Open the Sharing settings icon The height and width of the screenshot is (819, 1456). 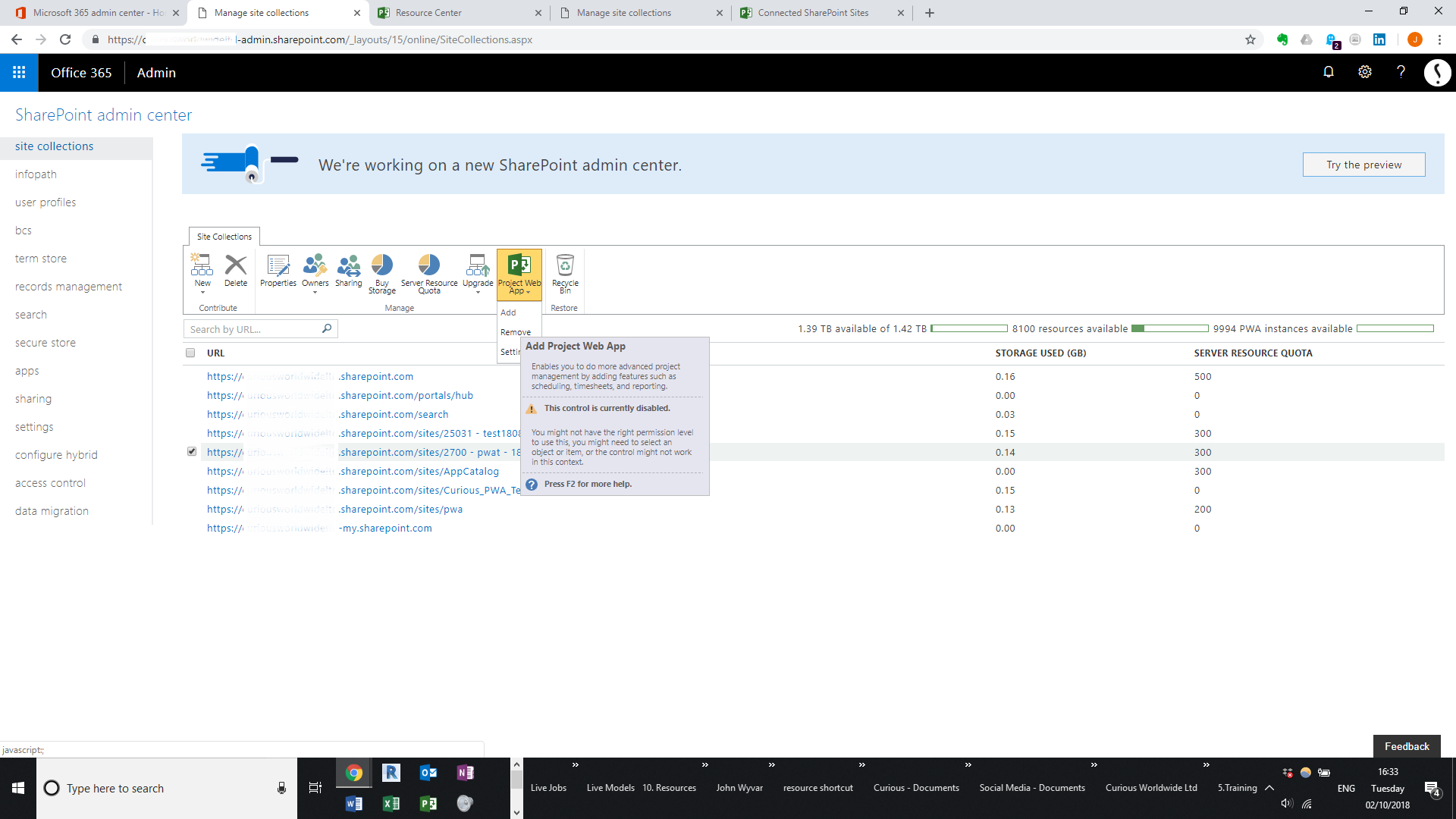point(349,271)
